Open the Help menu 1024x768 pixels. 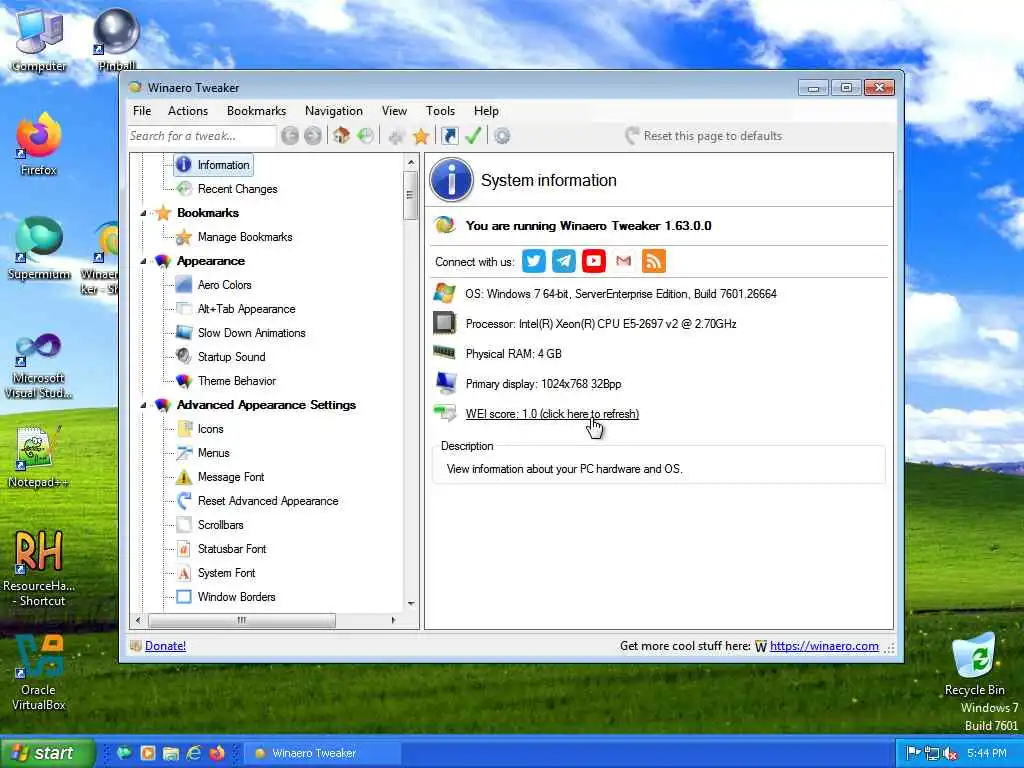tap(486, 111)
